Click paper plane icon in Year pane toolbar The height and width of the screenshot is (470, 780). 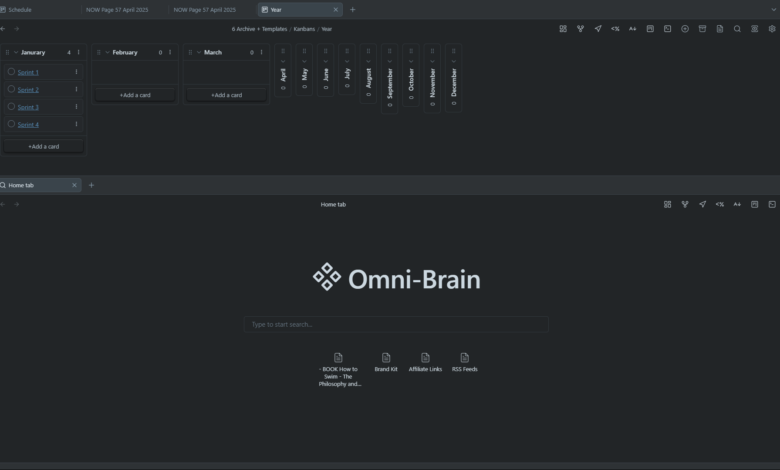[x=598, y=29]
